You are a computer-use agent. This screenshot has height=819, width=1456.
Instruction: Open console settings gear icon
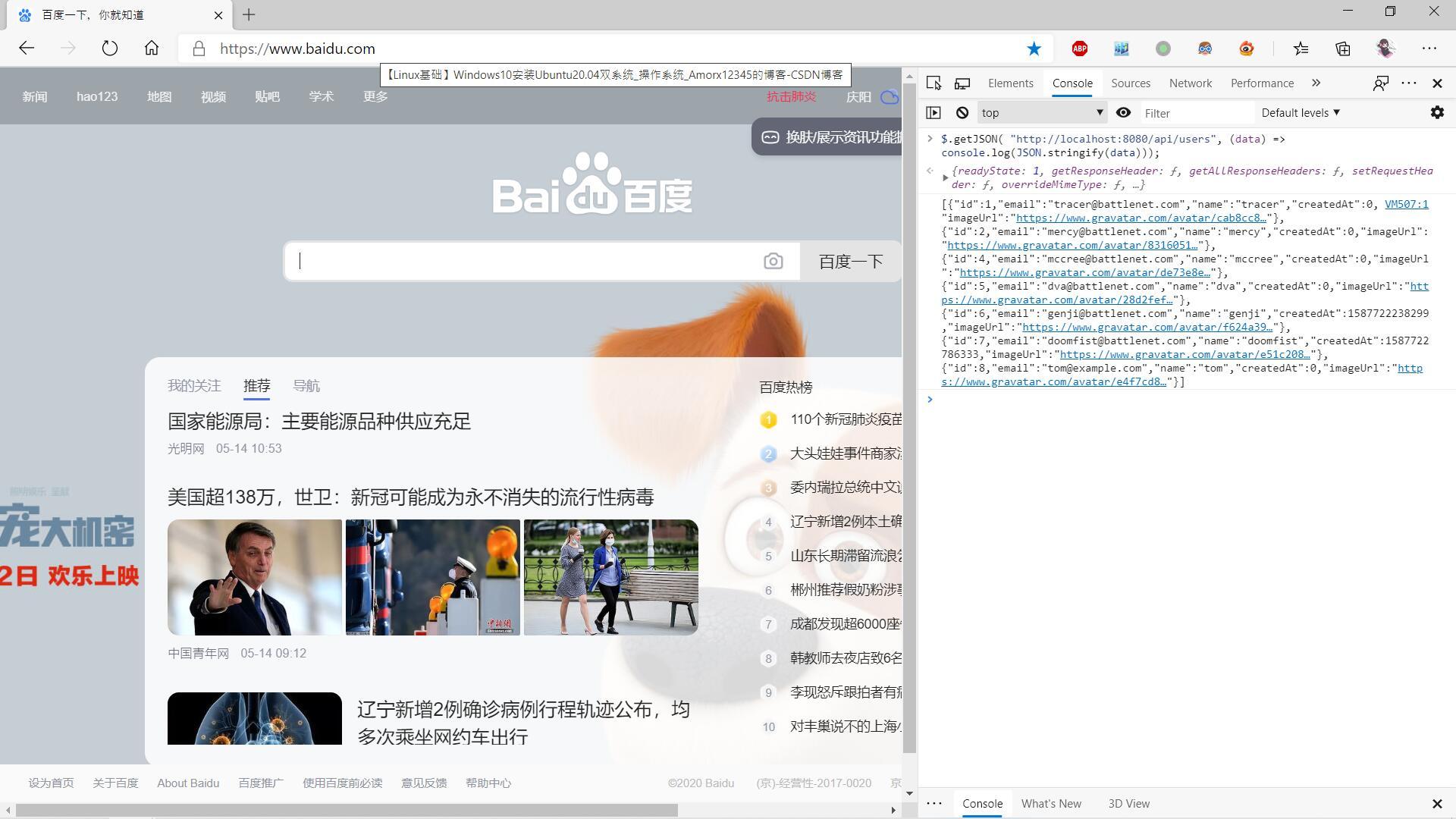coord(1437,113)
